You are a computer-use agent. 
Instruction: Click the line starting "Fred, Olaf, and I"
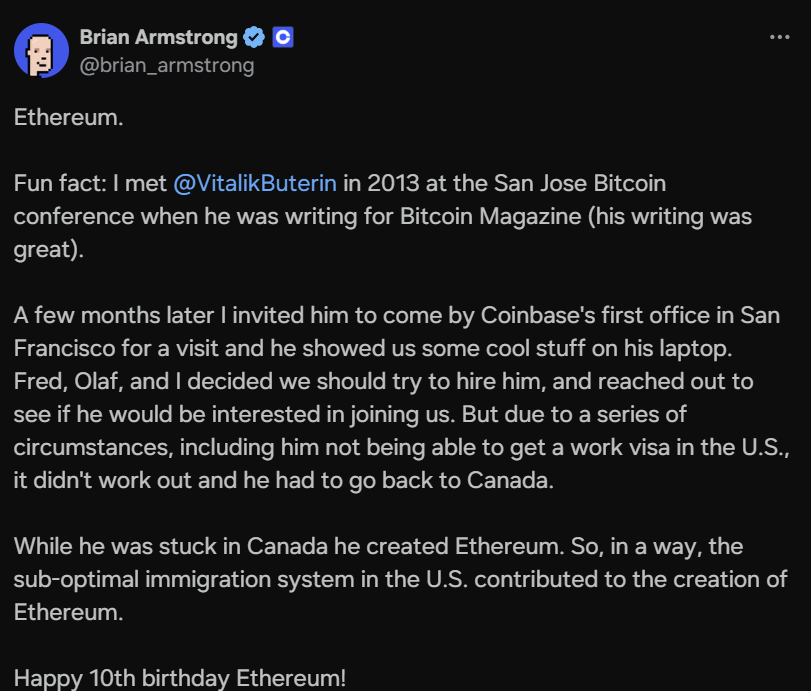[383, 381]
